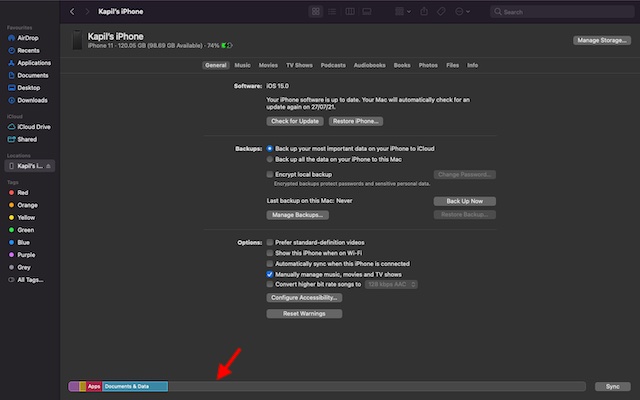Viewport: 640px width, 400px height.
Task: Enable Prefer standard-definition videos
Action: click(x=270, y=242)
